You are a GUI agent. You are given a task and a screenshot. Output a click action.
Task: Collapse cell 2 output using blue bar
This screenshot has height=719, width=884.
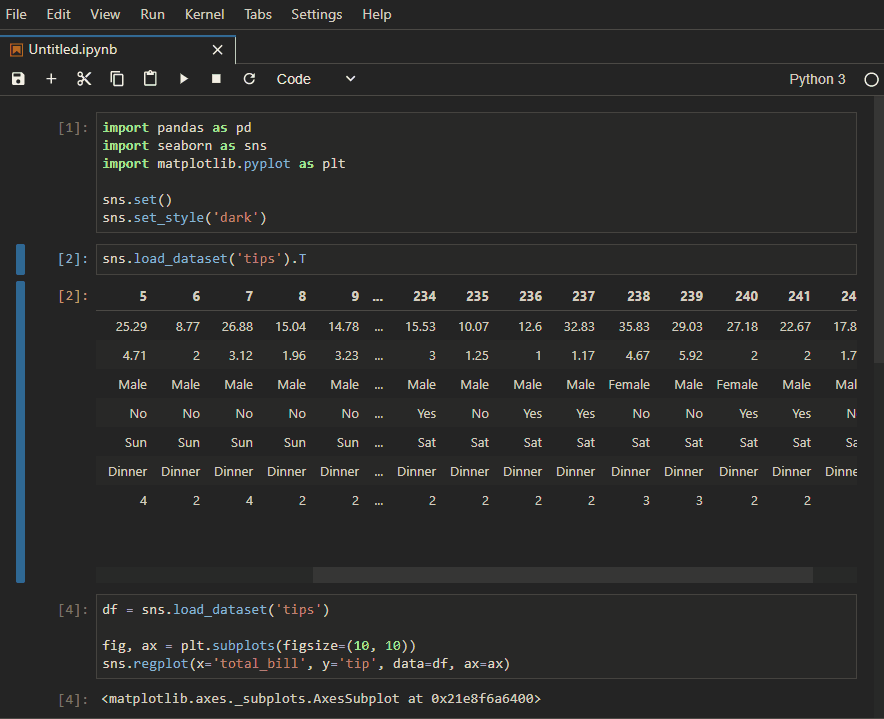click(x=20, y=431)
